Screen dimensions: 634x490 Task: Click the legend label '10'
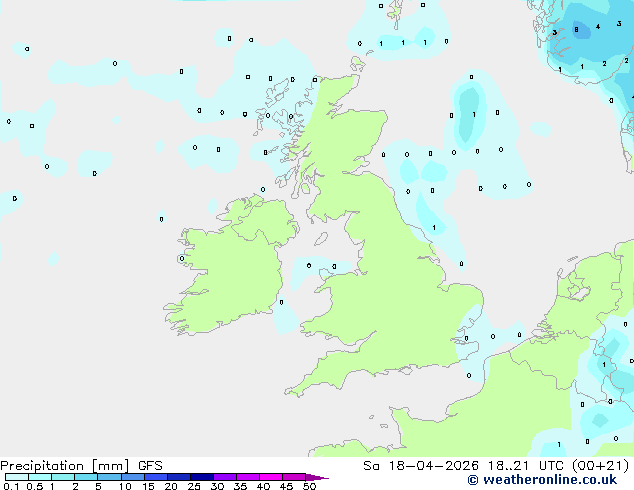click(x=125, y=486)
